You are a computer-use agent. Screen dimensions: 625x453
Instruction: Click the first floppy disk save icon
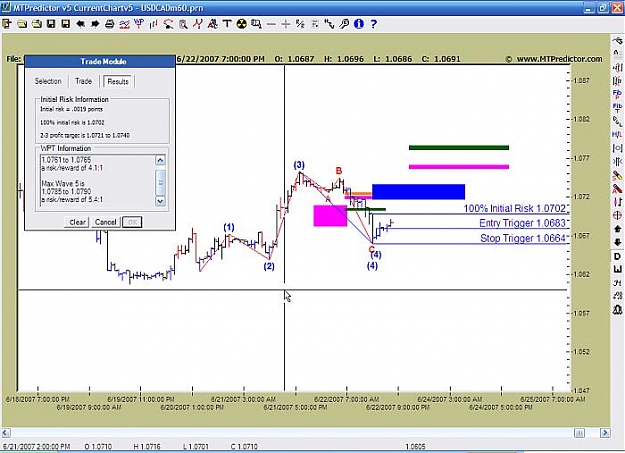coord(51,24)
